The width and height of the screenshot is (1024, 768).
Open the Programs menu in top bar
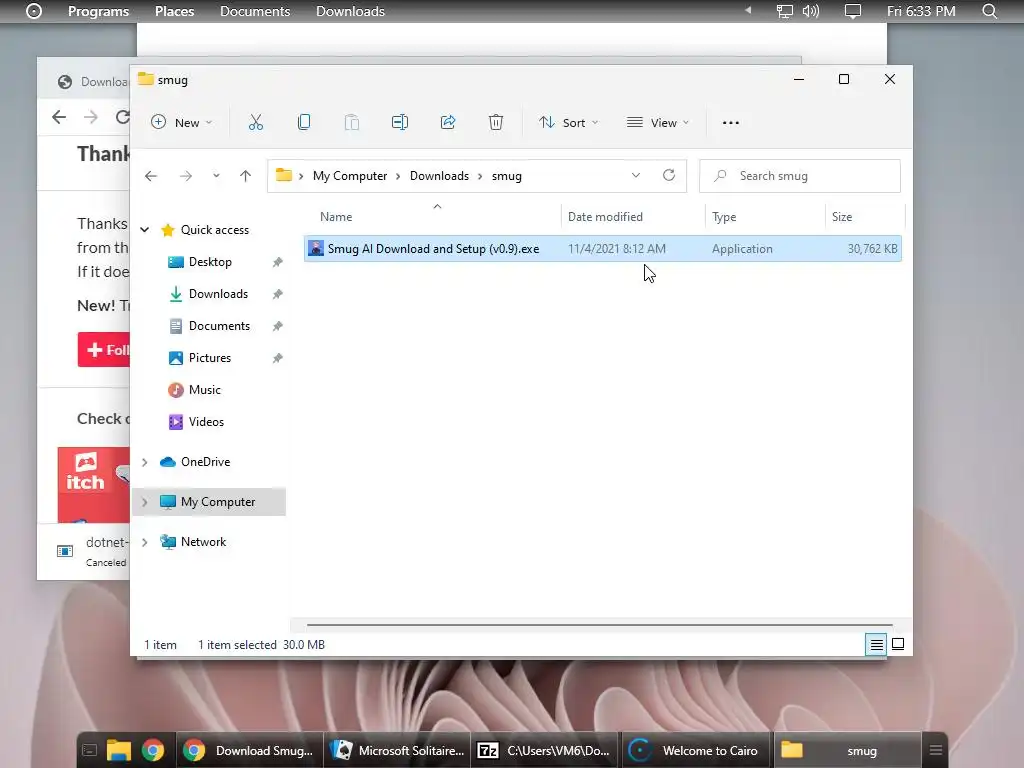[x=99, y=11]
